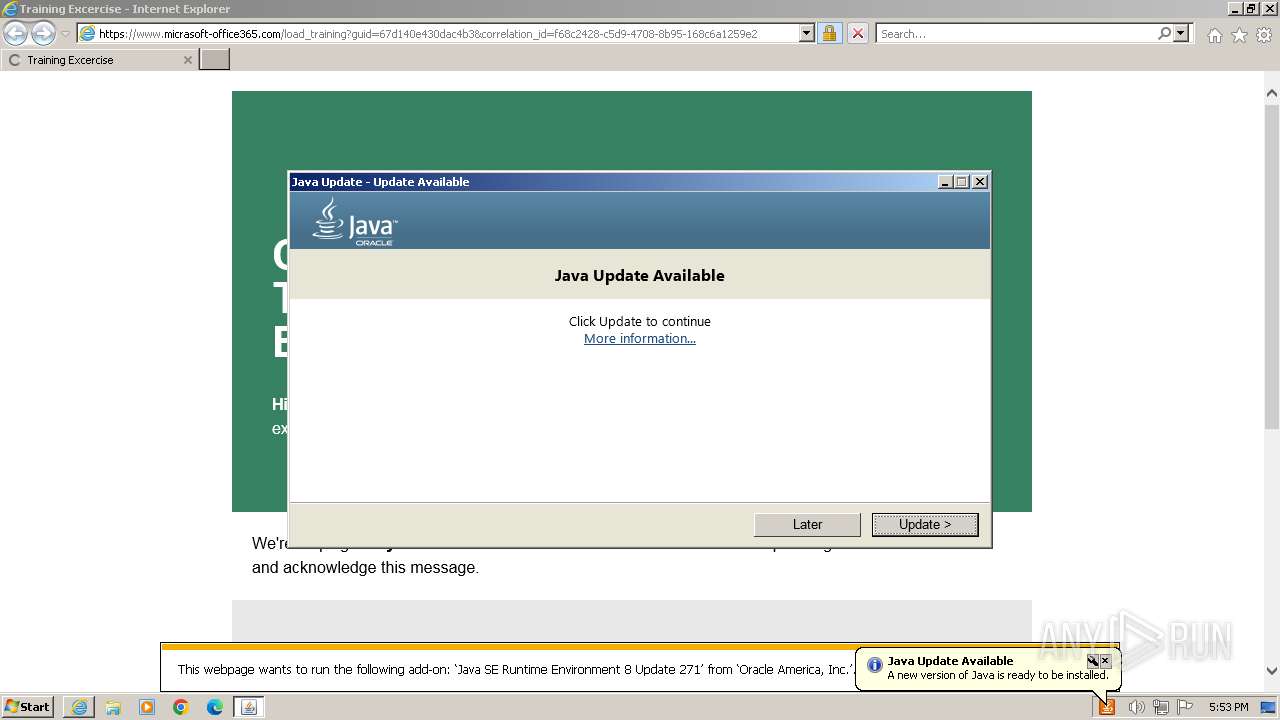Screen dimensions: 1280x720
Task: Launch Chrome from the taskbar
Action: pyautogui.click(x=181, y=707)
